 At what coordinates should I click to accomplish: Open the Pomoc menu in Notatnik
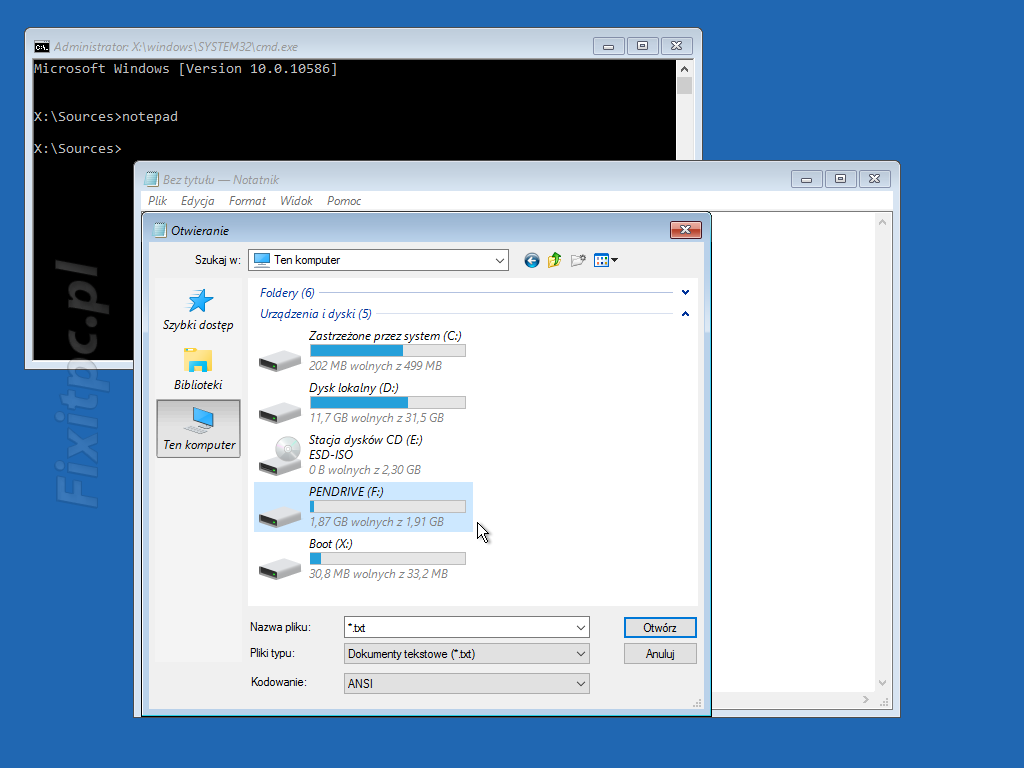click(x=344, y=201)
